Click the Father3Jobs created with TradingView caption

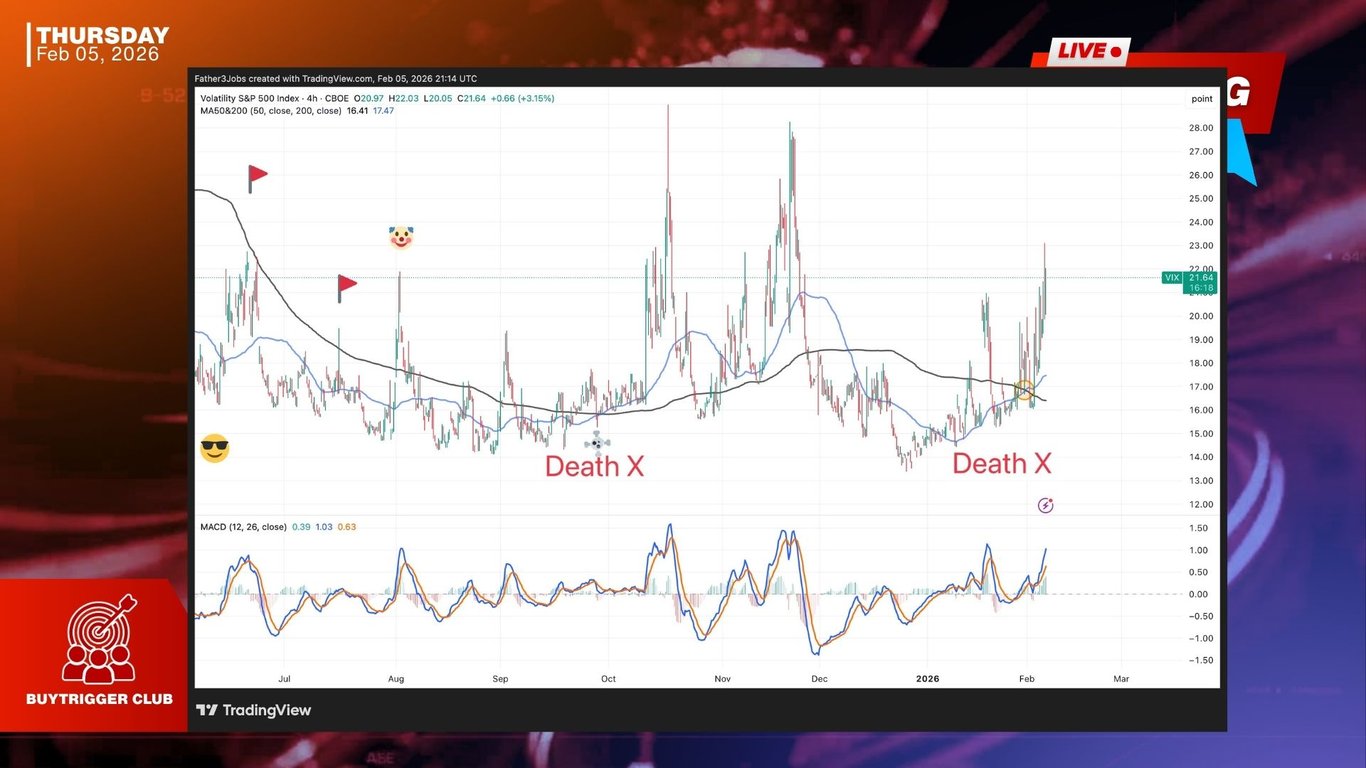(x=335, y=78)
